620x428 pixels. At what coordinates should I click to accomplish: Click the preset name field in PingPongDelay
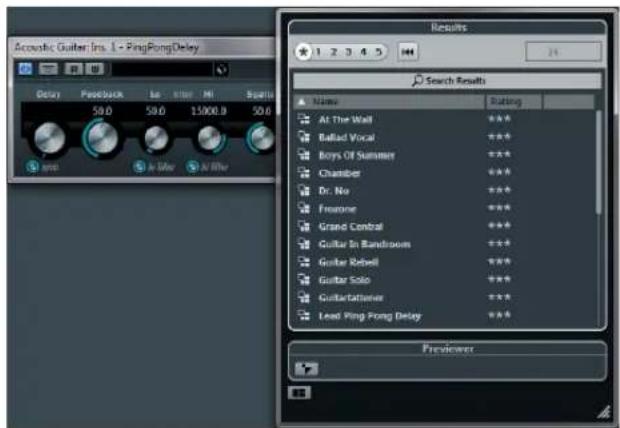pos(162,70)
